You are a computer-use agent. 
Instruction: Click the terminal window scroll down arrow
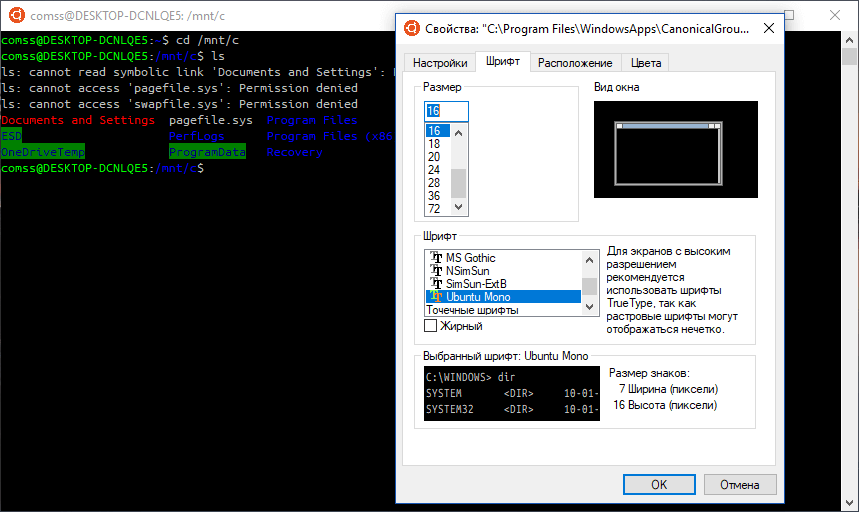coord(850,503)
